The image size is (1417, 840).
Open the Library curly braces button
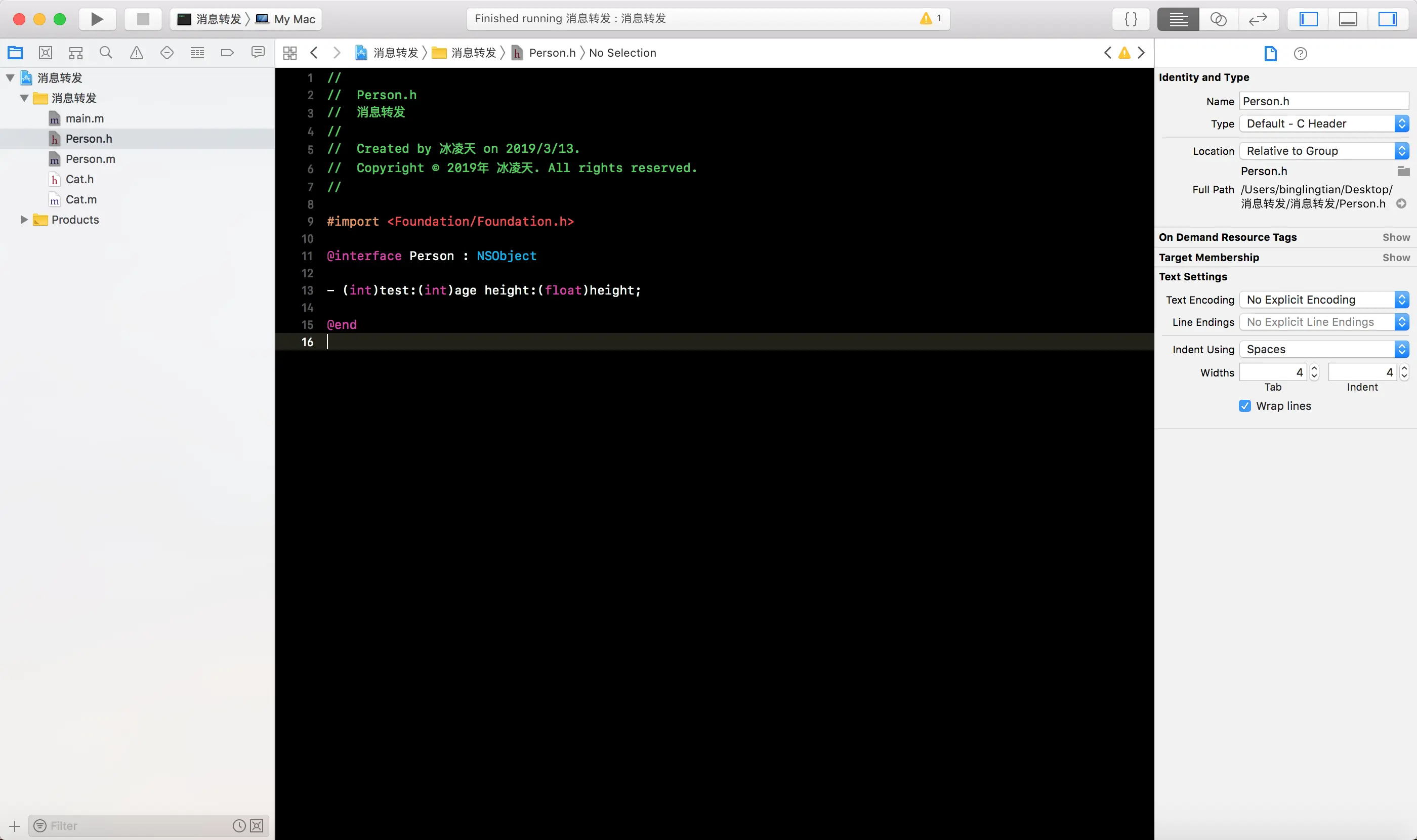(1131, 19)
